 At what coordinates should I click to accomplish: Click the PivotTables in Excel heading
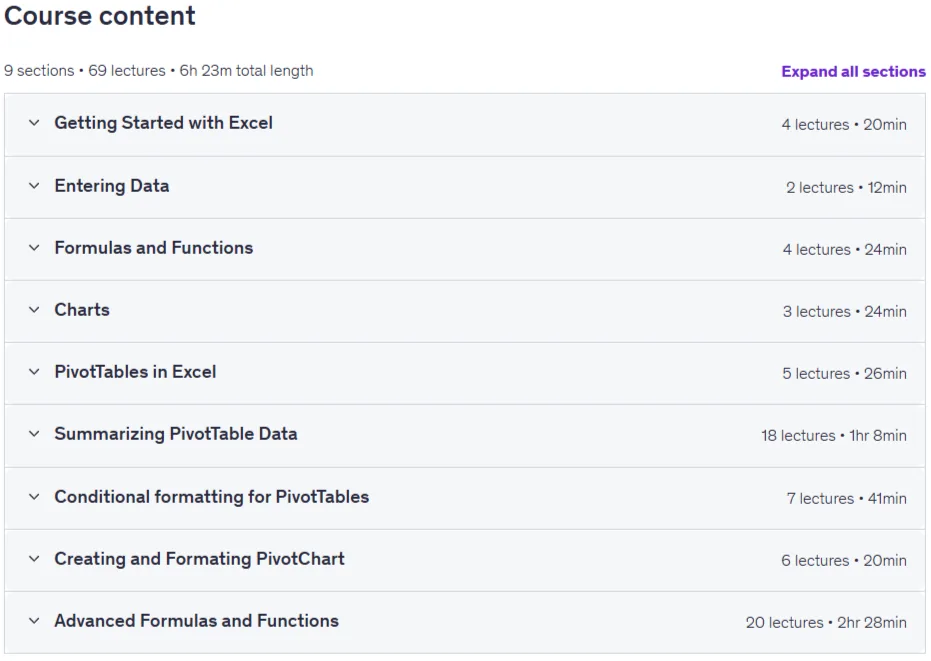[x=135, y=372]
